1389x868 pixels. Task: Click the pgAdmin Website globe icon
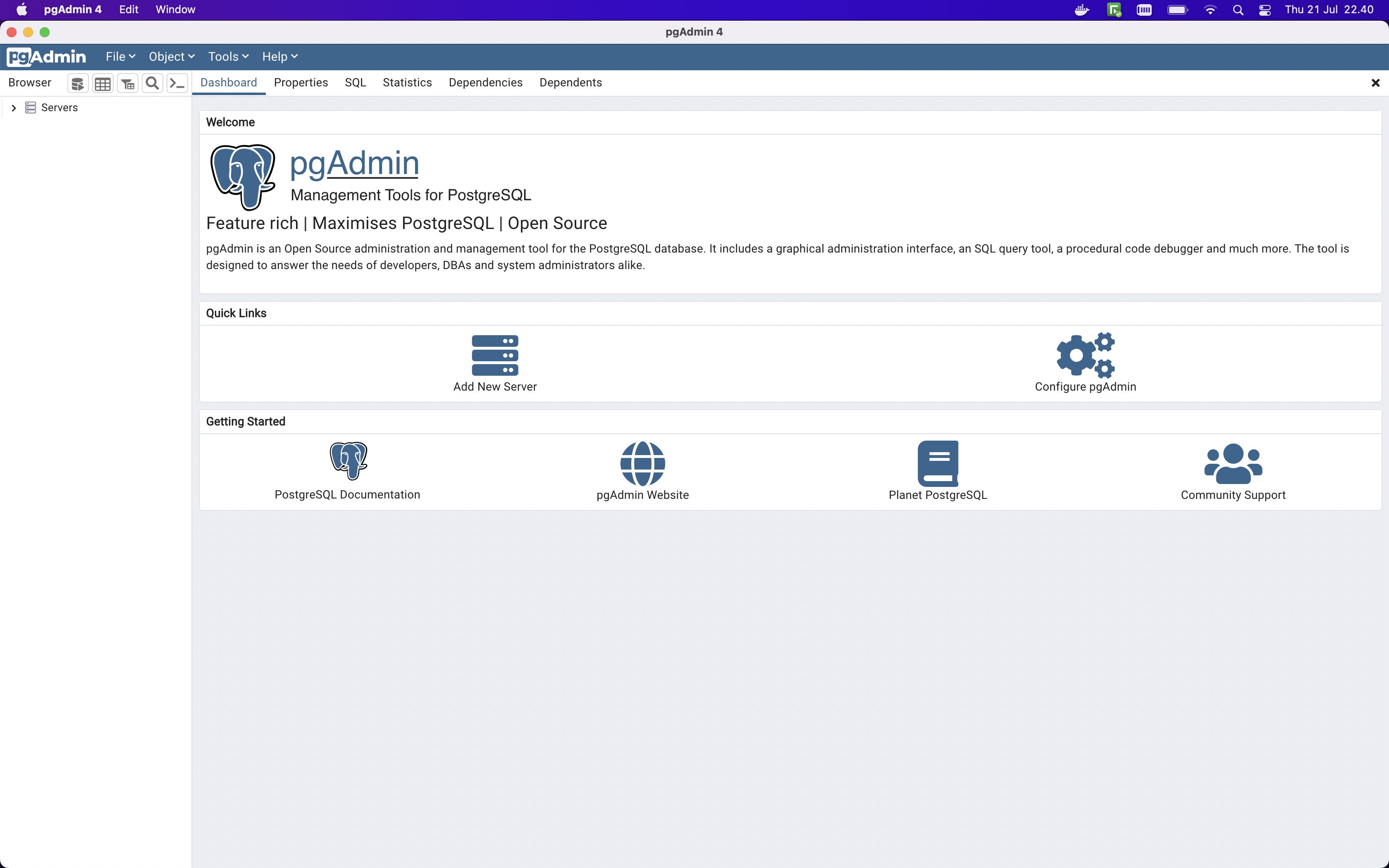(x=643, y=462)
